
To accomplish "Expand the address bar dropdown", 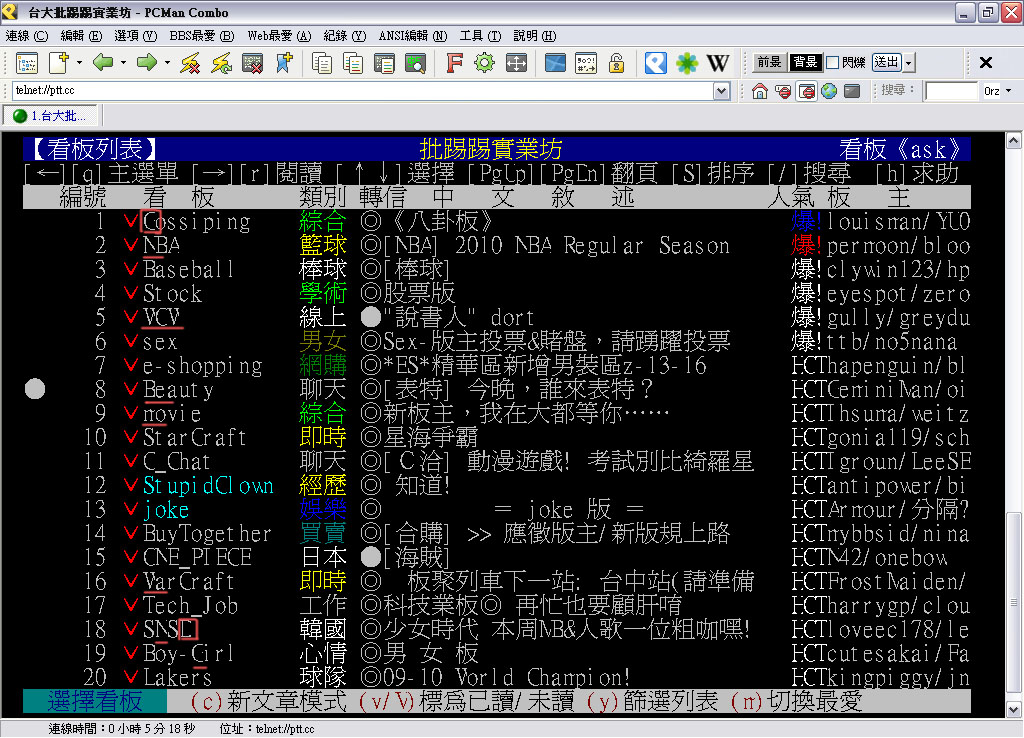I will [721, 91].
